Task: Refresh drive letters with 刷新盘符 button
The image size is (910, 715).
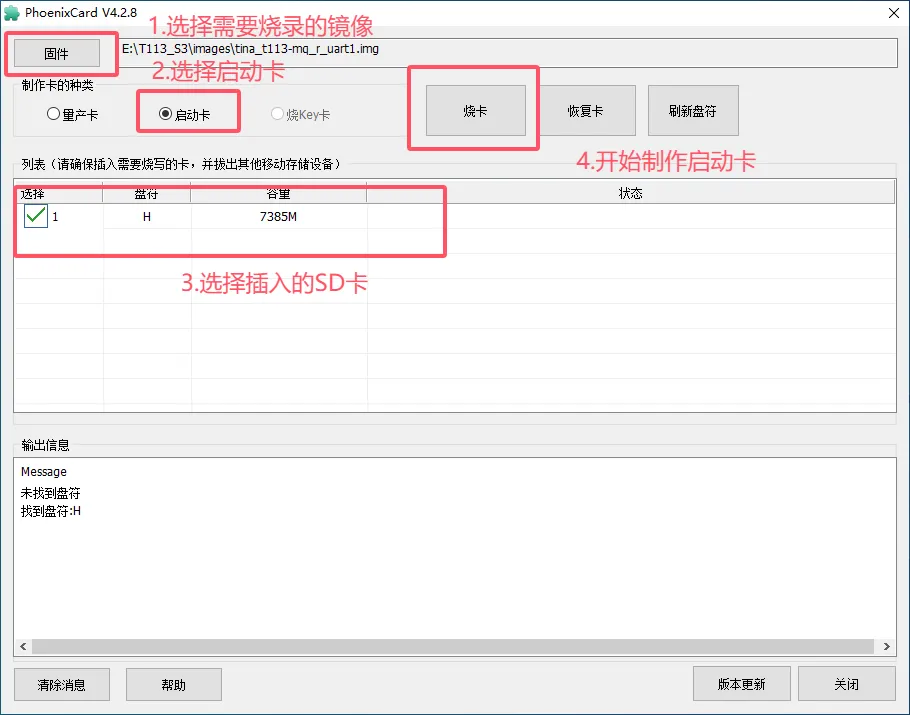Action: pos(693,110)
